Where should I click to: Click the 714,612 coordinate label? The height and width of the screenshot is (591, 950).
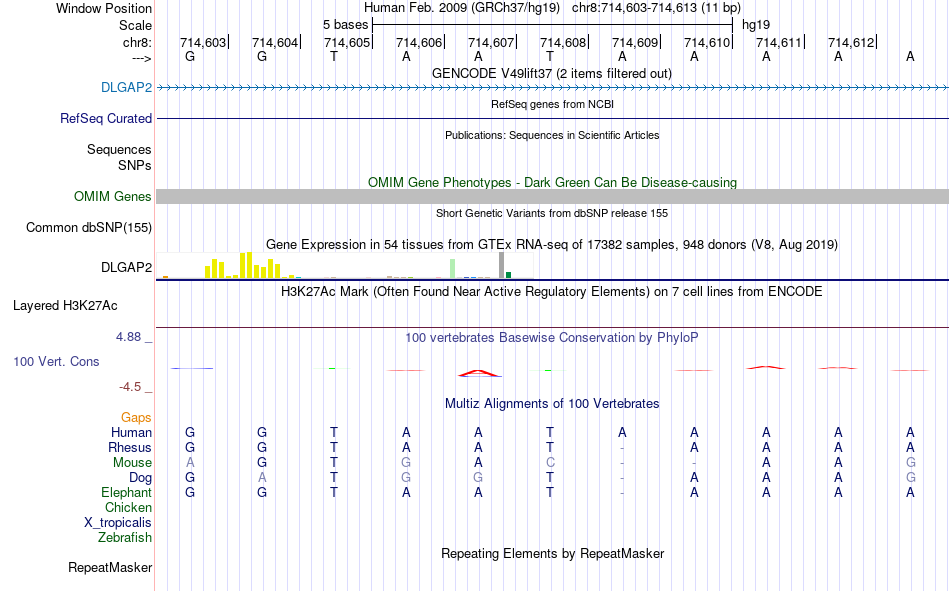coord(851,42)
